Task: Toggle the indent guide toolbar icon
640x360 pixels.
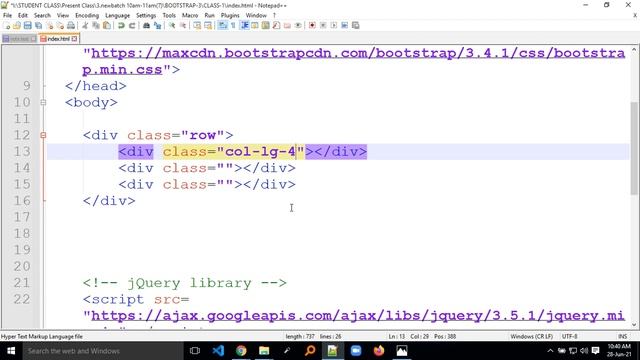Action: point(244,25)
